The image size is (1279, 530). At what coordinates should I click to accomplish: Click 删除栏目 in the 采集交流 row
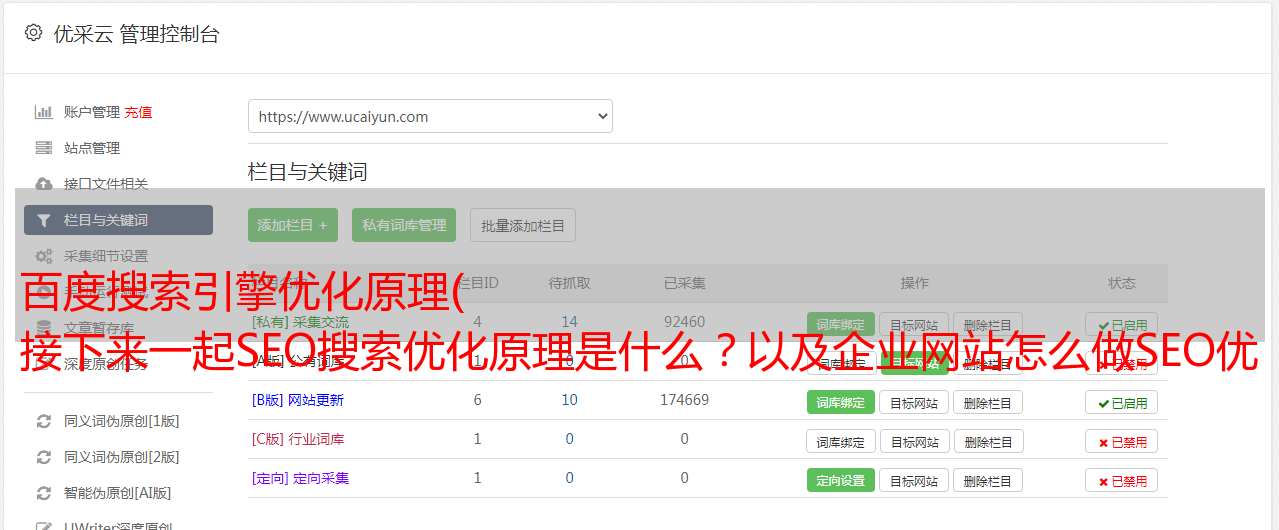[988, 324]
